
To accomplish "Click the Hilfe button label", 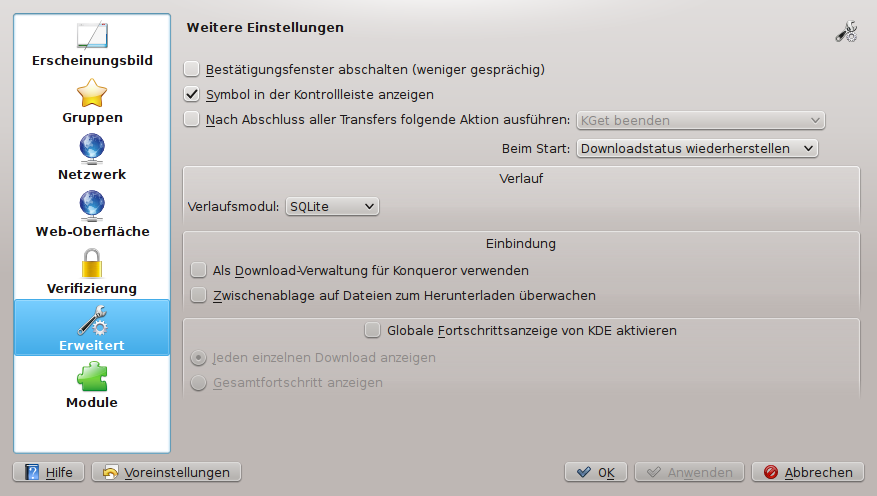I will 59,473.
